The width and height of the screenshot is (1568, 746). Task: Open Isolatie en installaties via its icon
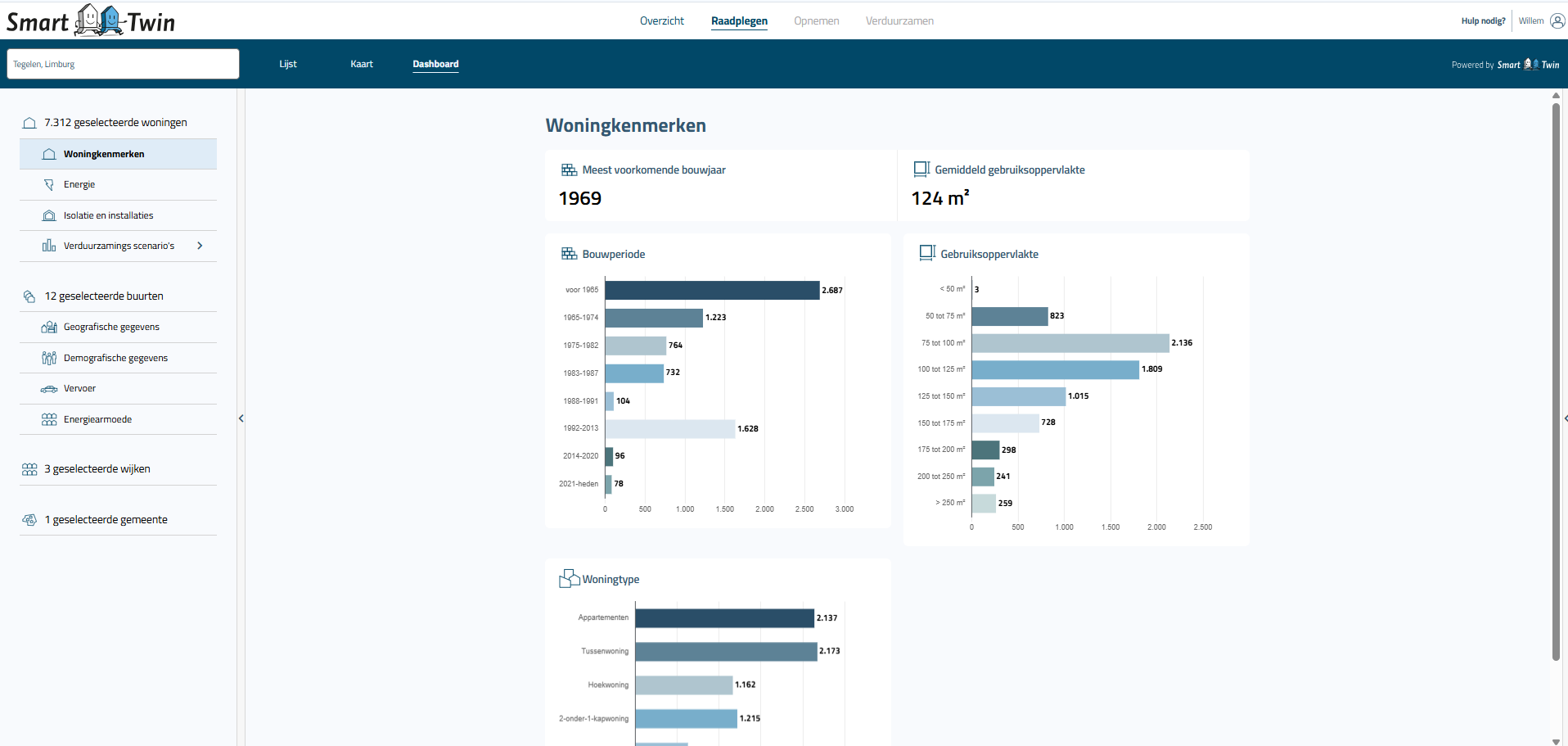pyautogui.click(x=48, y=215)
